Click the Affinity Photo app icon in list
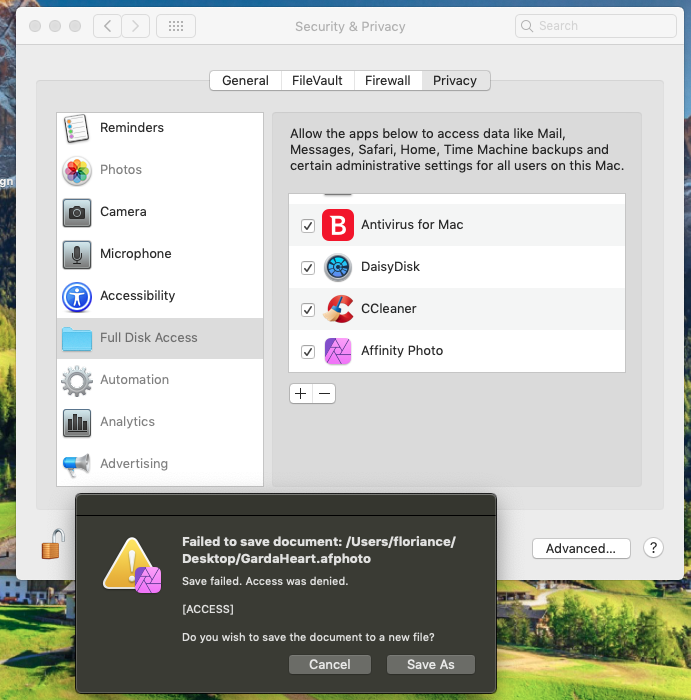Image resolution: width=691 pixels, height=700 pixels. [x=338, y=351]
